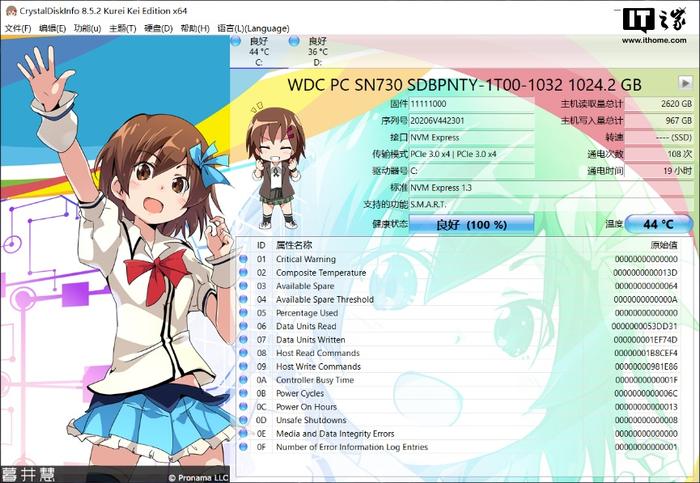
Task: Click the status orb for Host Write Commands
Action: pyautogui.click(x=243, y=366)
